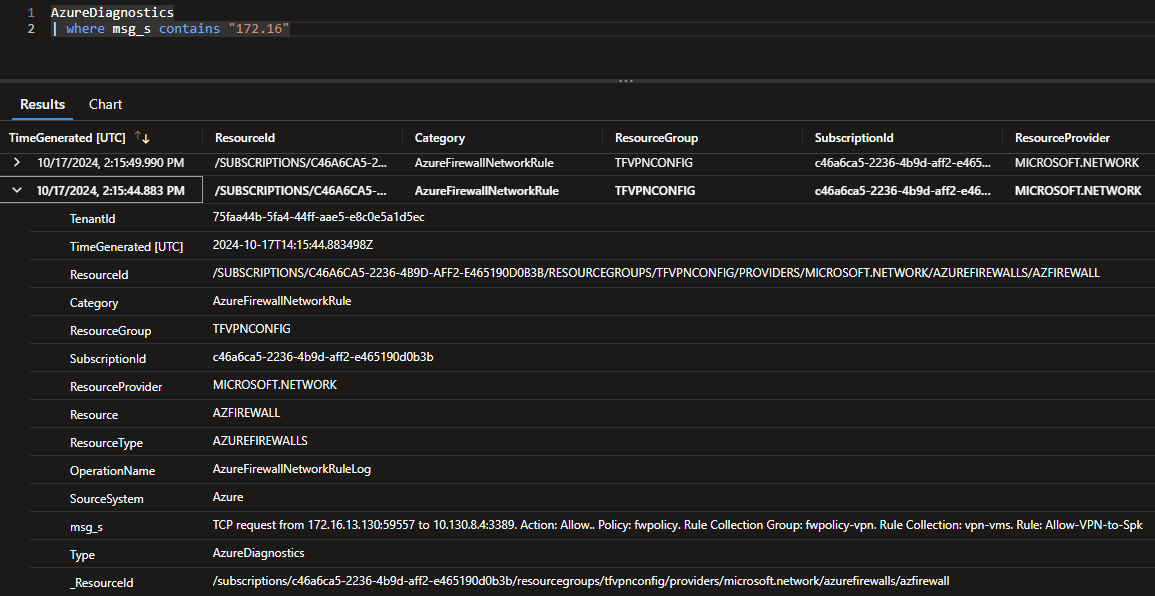Select the Results tab
The width and height of the screenshot is (1155, 596).
(41, 104)
